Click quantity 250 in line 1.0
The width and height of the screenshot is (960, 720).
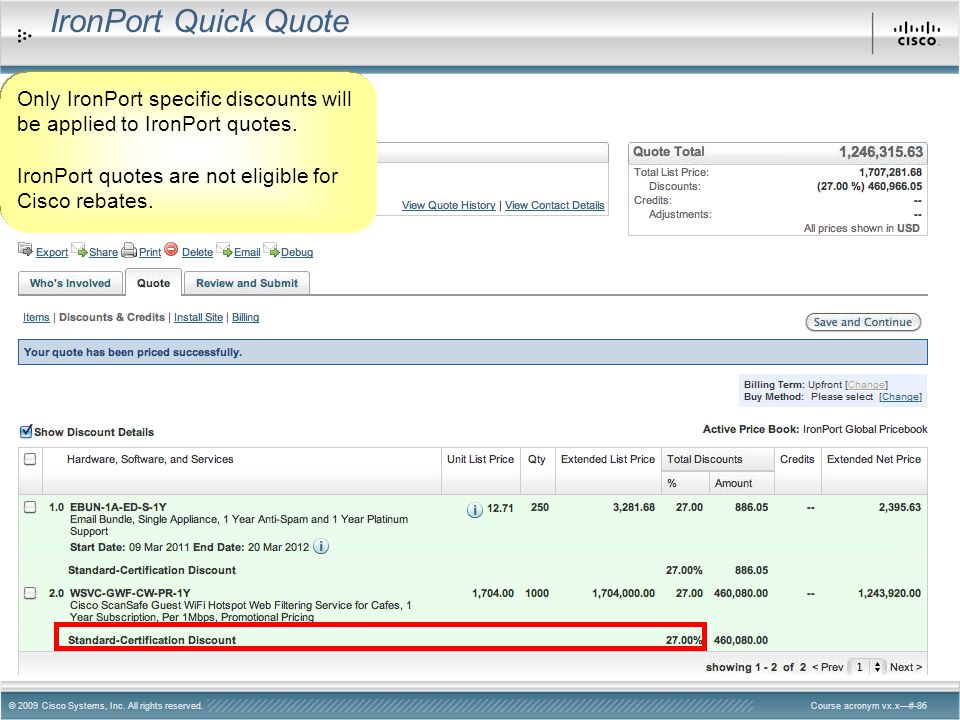point(540,507)
